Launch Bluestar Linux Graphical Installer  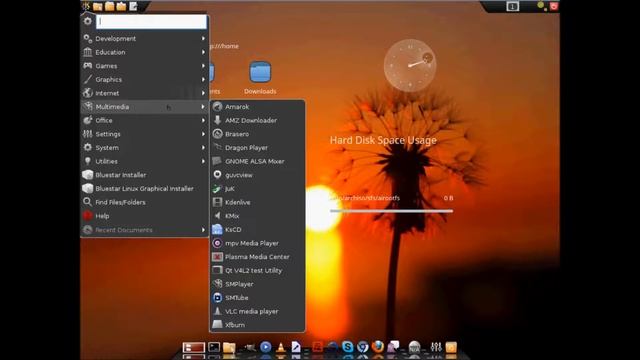coord(144,189)
